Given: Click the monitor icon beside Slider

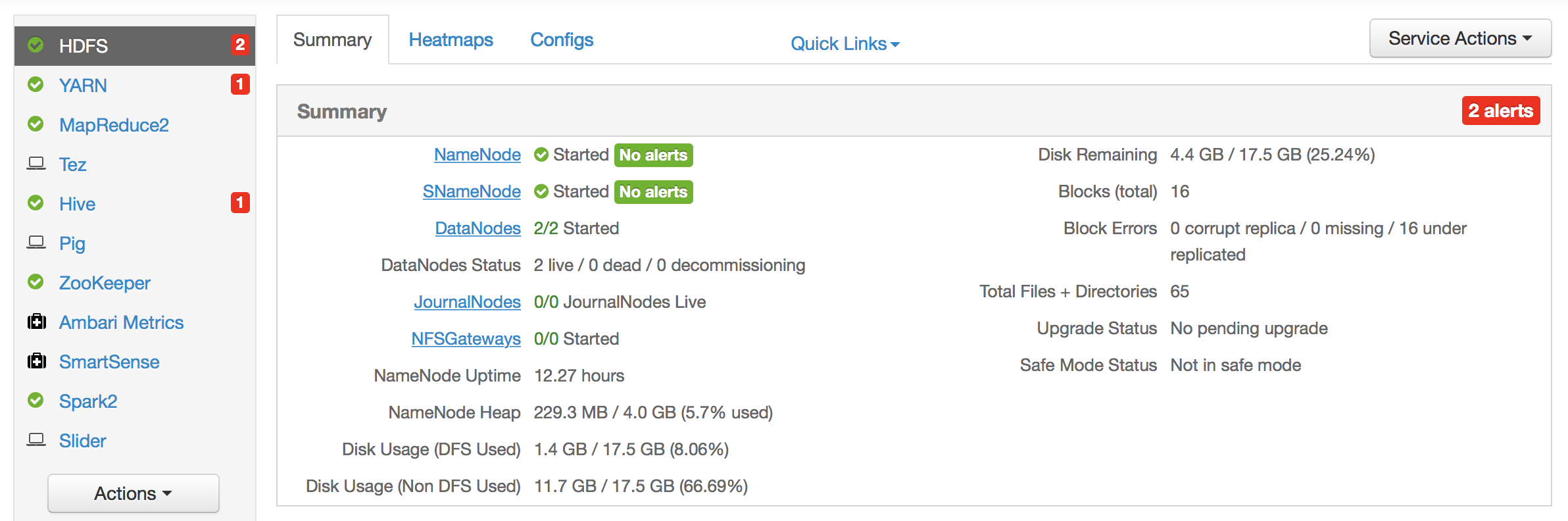Looking at the screenshot, I should click(x=36, y=440).
